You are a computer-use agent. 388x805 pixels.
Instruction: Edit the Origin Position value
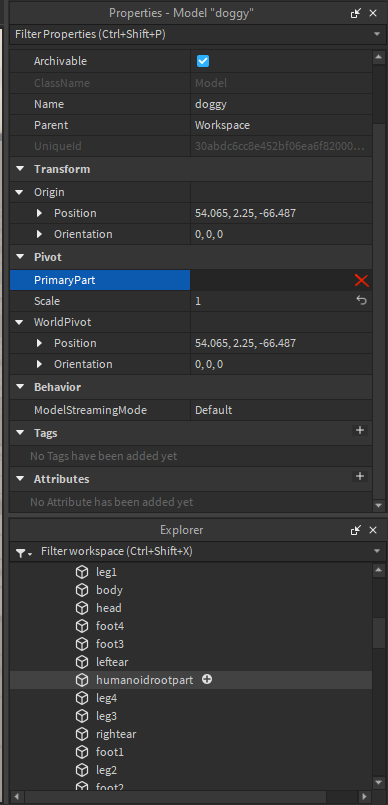pyautogui.click(x=281, y=213)
